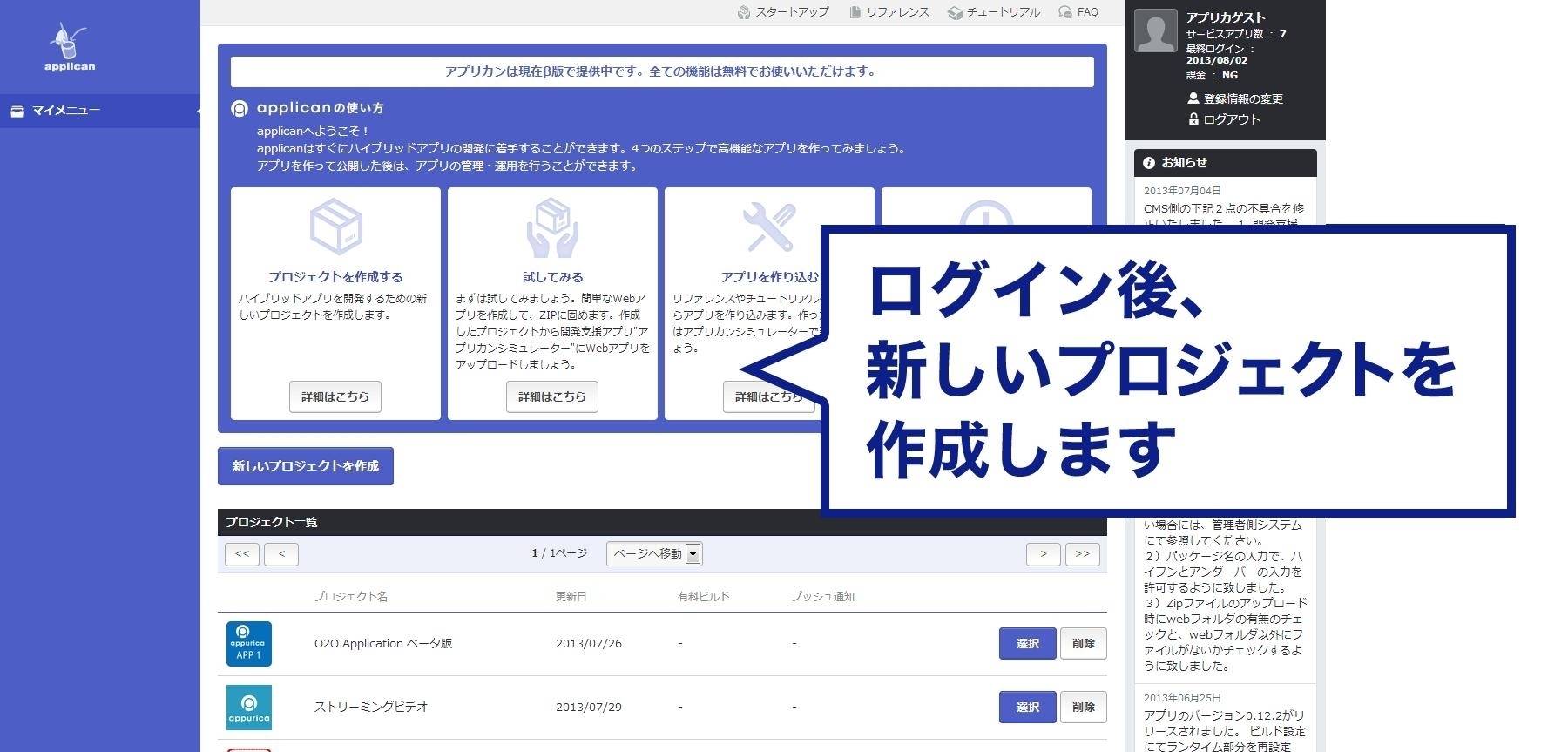Open the リファレンス link
1568x752 pixels.
(897, 12)
